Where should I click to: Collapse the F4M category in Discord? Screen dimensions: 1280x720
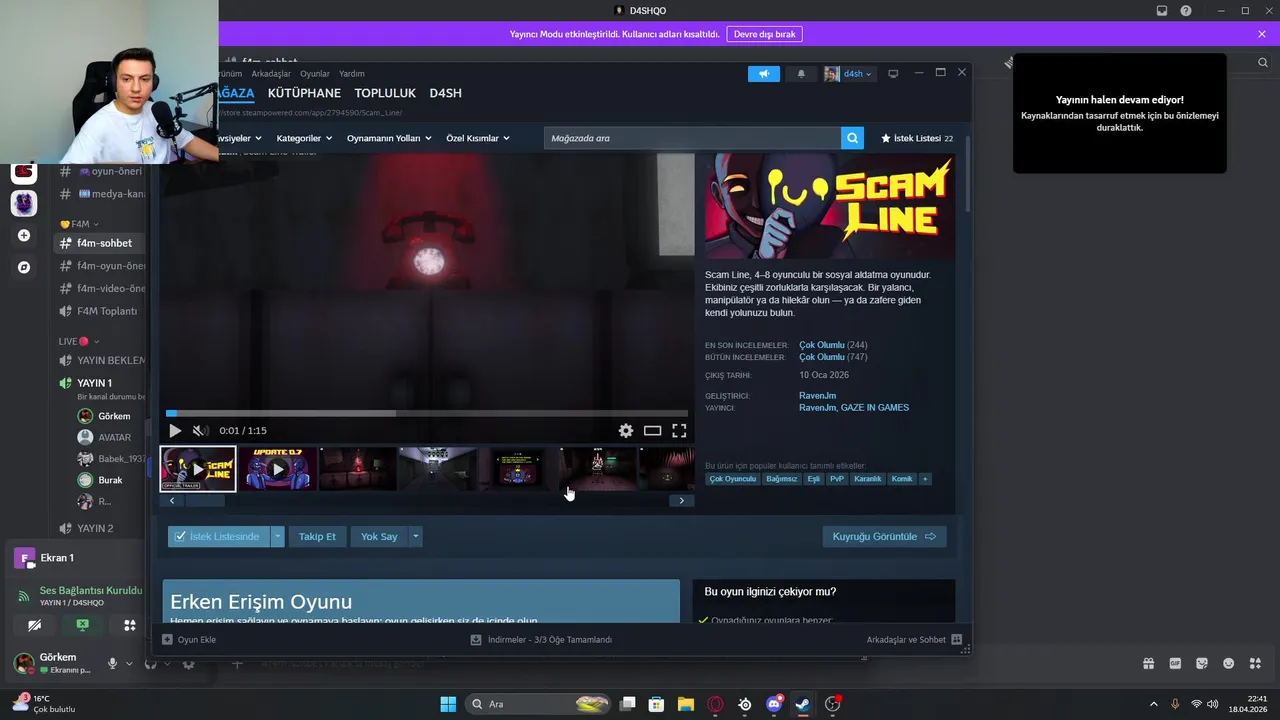tap(79, 224)
